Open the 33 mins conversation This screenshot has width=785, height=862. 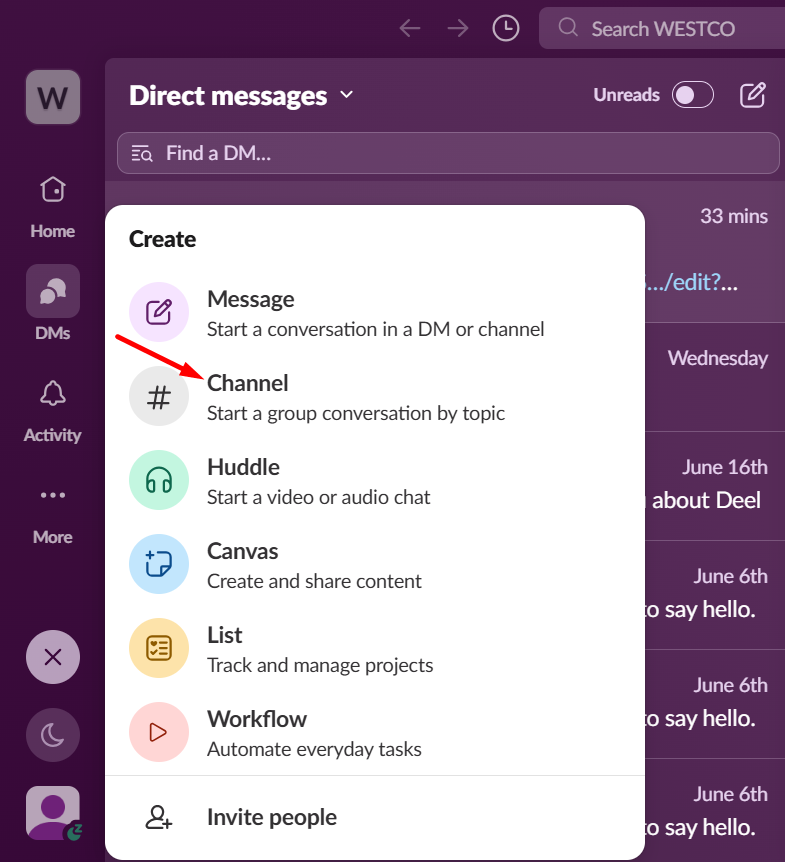click(715, 253)
